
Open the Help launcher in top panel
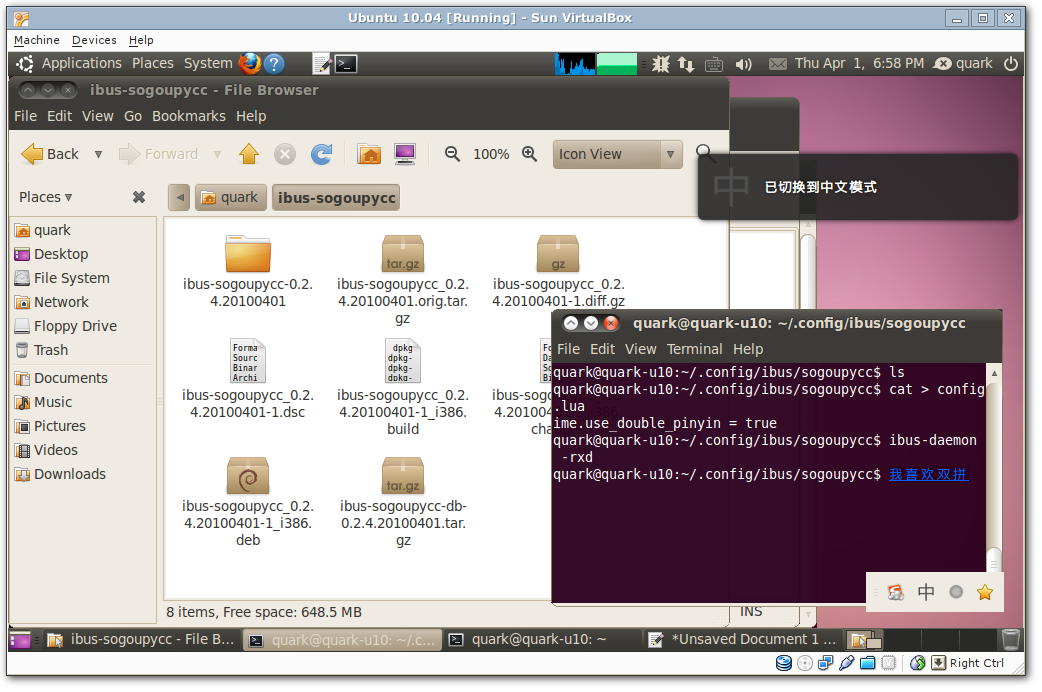tap(274, 64)
